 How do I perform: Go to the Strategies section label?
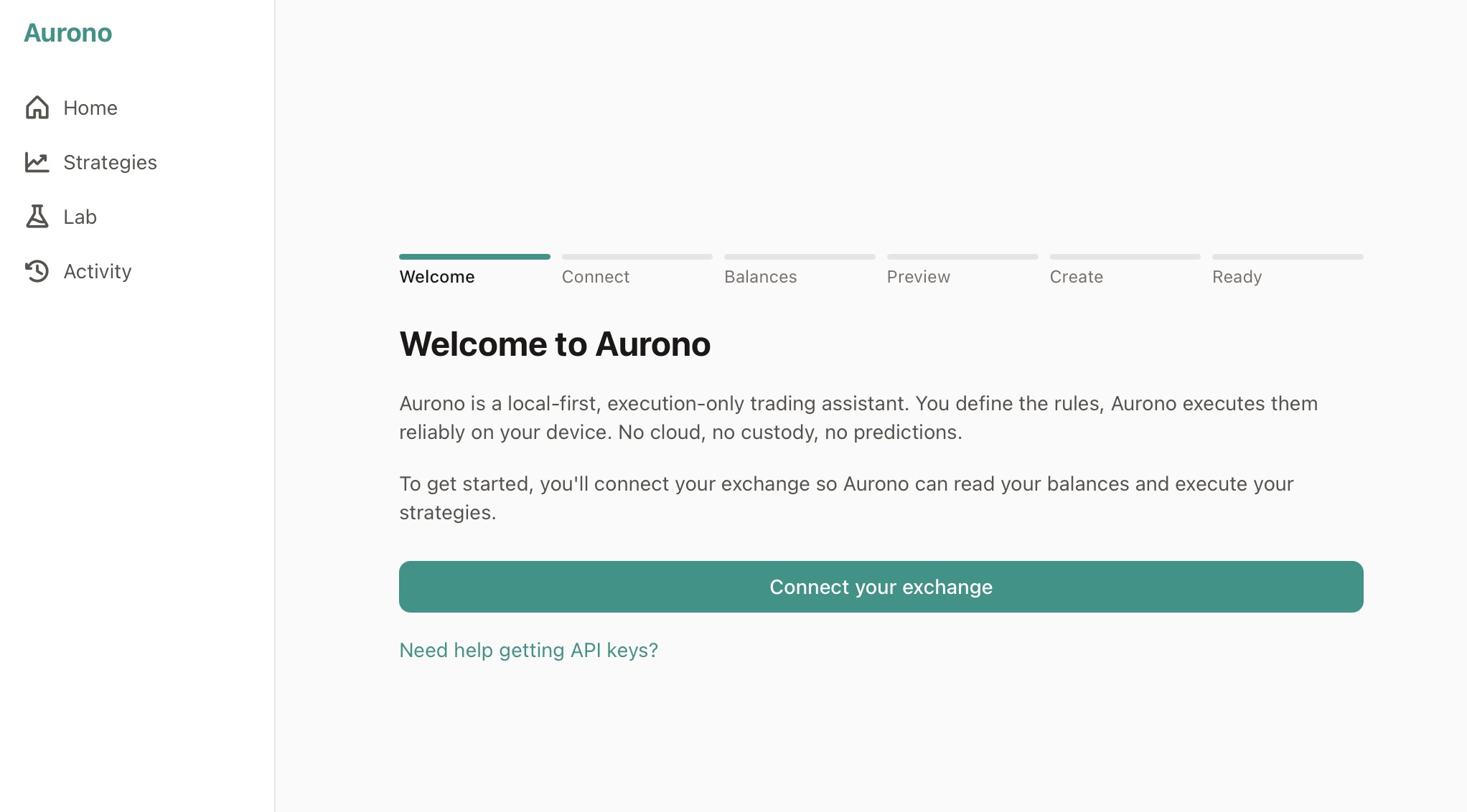tap(110, 162)
